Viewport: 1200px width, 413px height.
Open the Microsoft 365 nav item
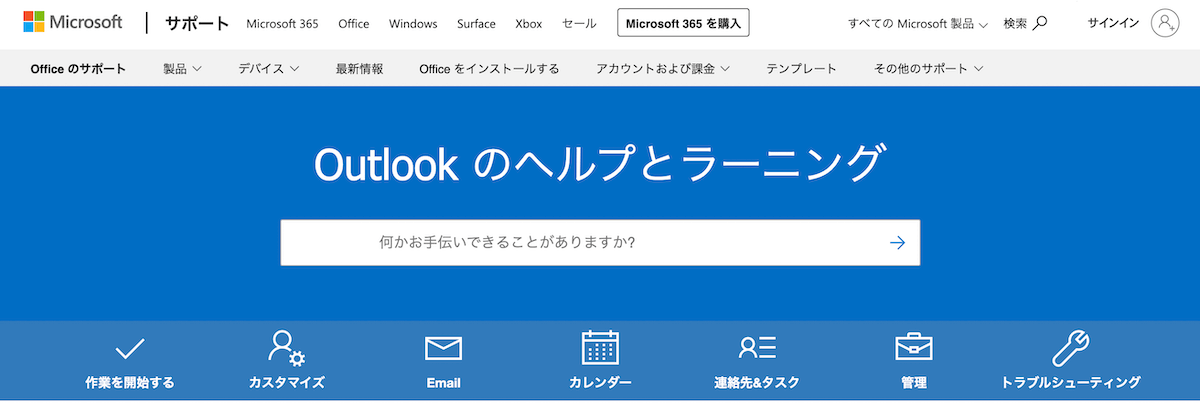pos(282,23)
